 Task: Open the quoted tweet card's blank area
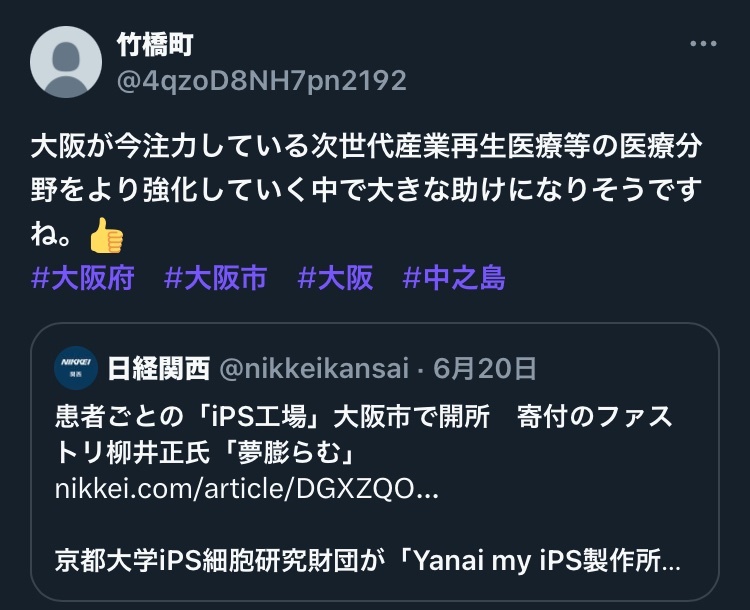[x=375, y=525]
